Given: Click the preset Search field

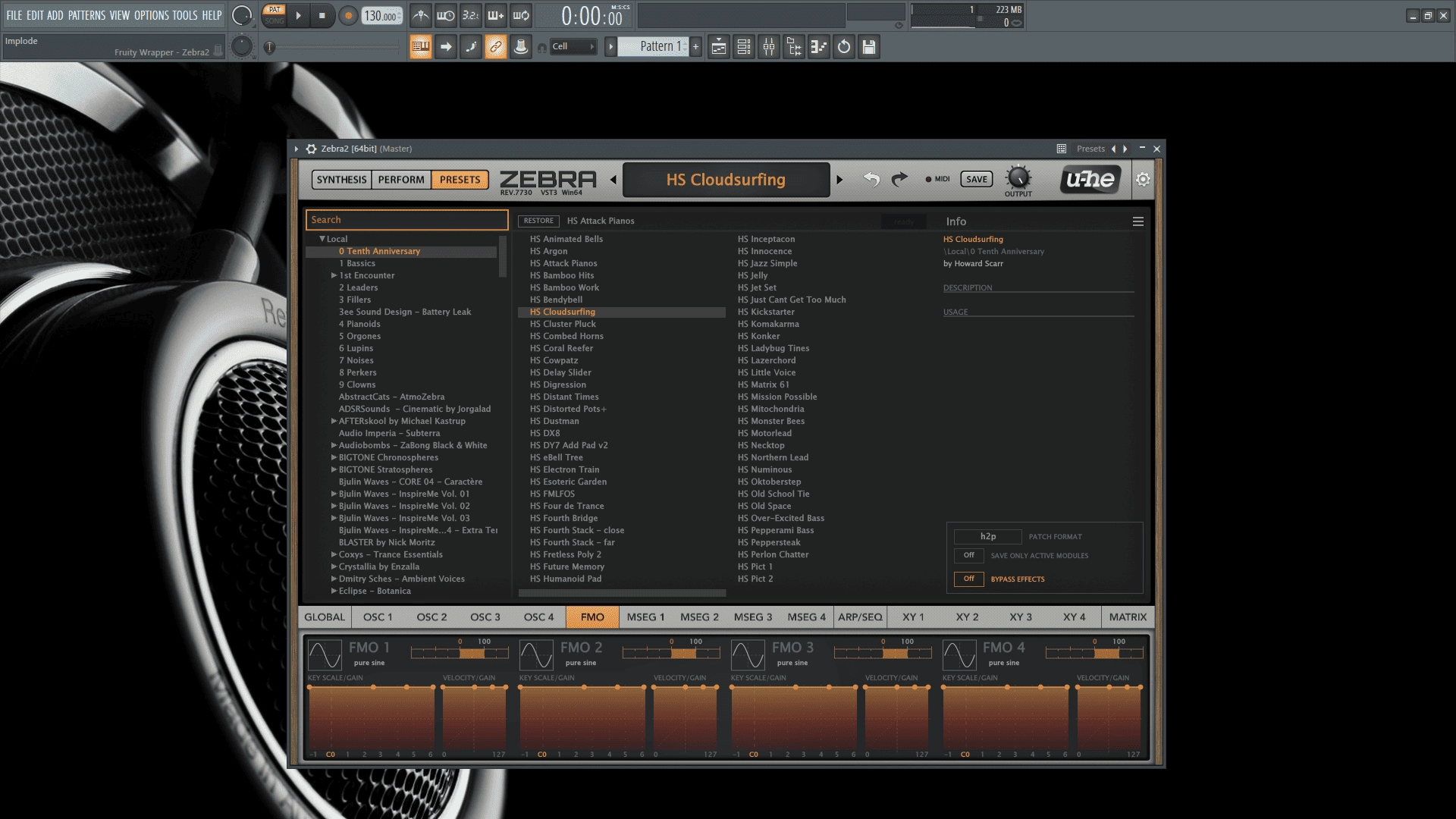Looking at the screenshot, I should pyautogui.click(x=407, y=220).
